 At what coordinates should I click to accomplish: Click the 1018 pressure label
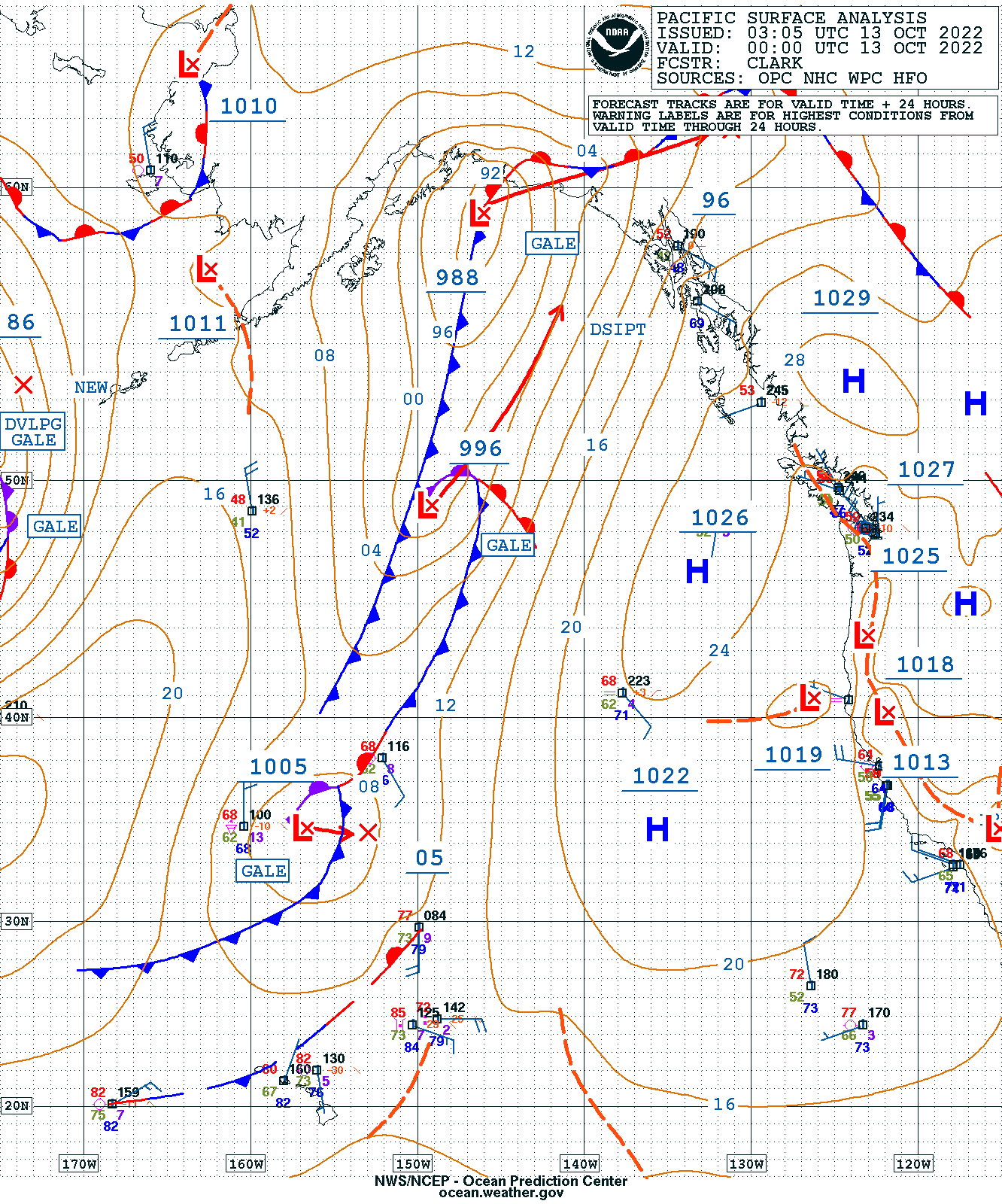pos(925,665)
